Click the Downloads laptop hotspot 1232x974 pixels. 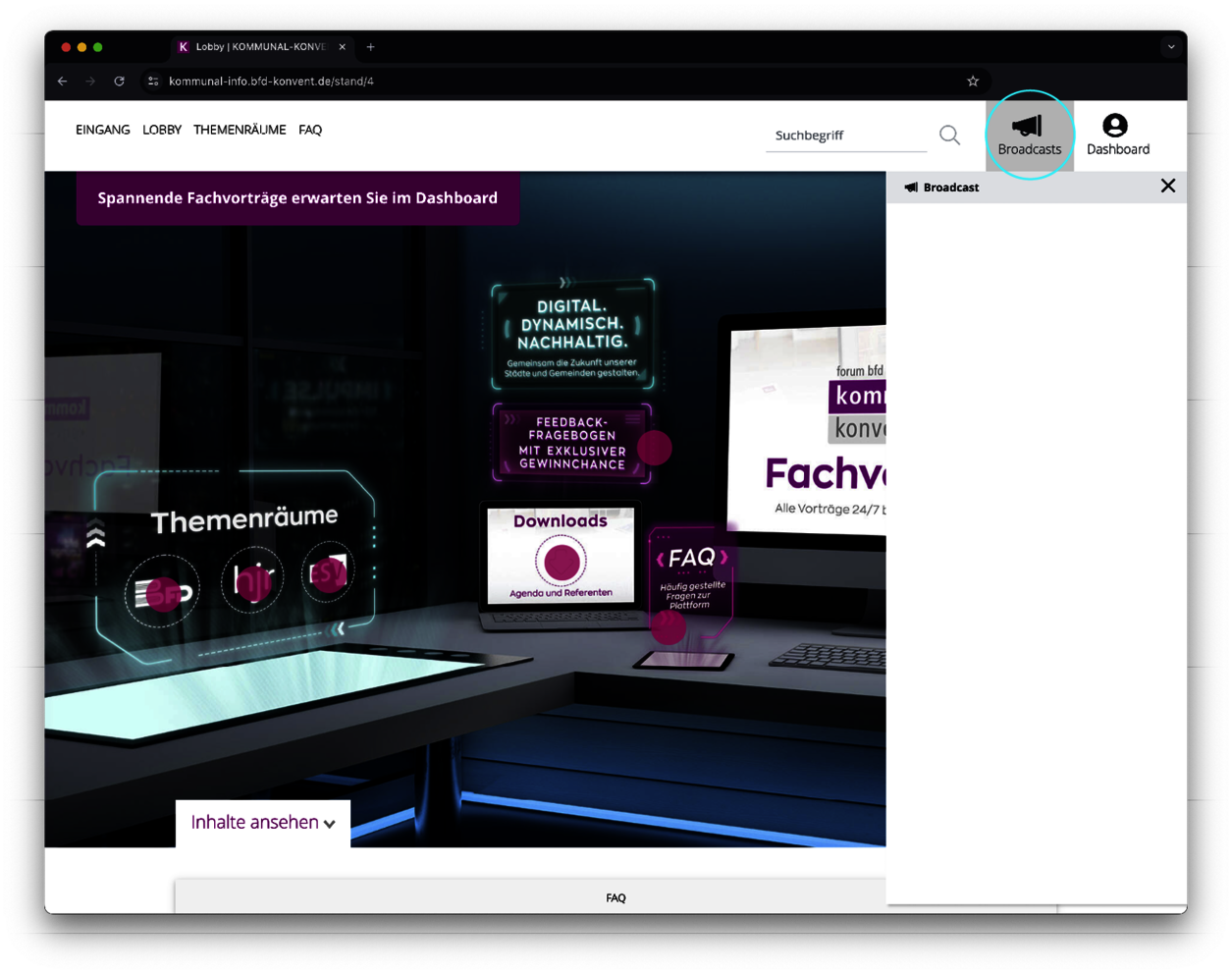(x=561, y=561)
